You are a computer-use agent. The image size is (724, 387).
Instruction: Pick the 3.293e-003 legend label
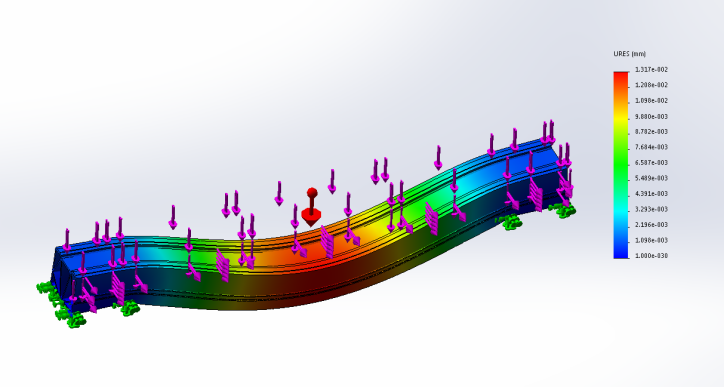[651, 209]
